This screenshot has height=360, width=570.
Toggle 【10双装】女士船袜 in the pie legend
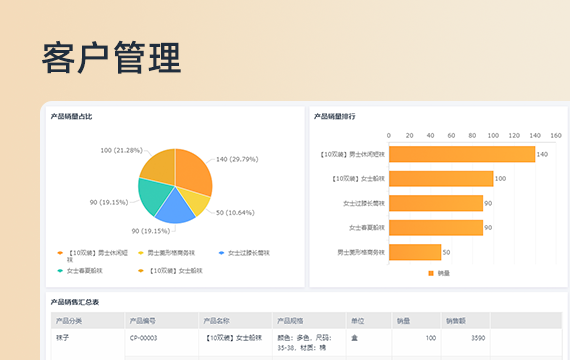[170, 271]
